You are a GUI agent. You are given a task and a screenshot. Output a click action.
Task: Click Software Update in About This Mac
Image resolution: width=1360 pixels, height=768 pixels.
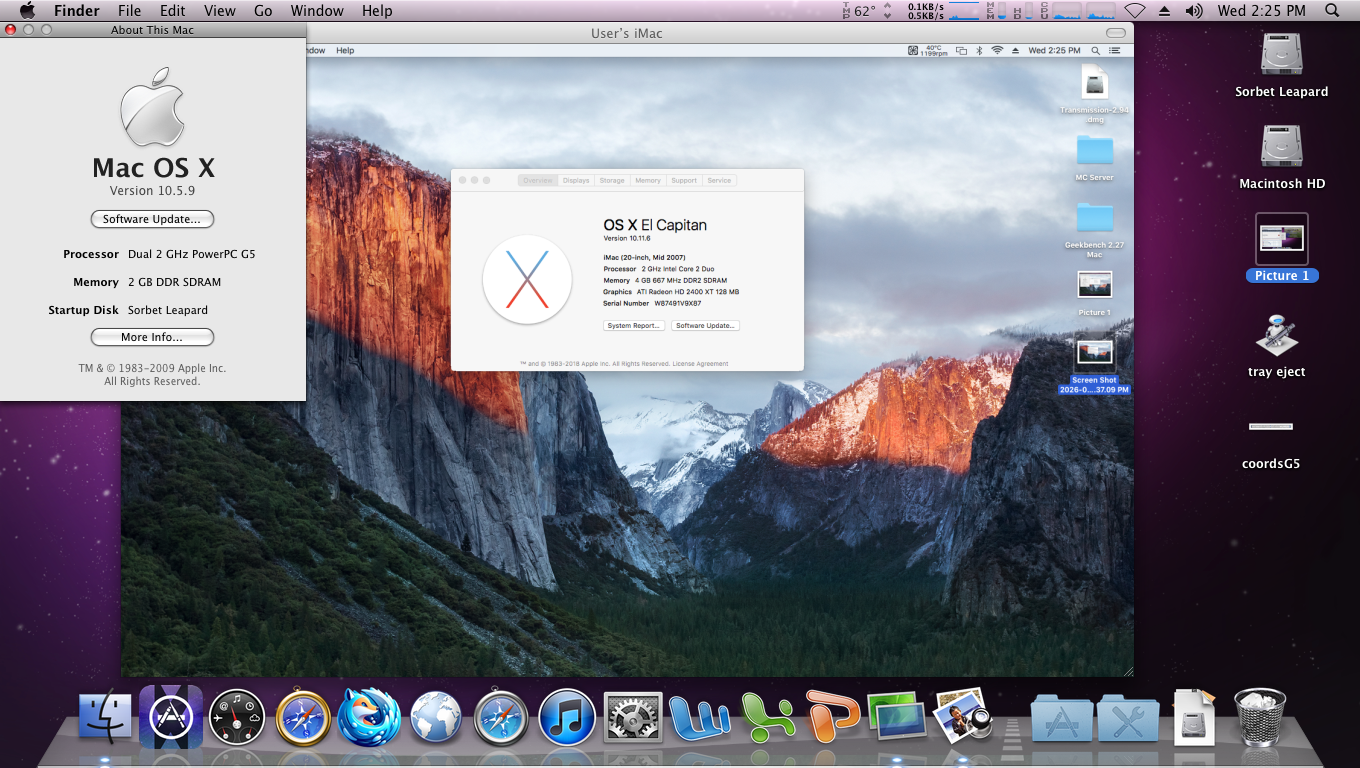[x=152, y=219]
